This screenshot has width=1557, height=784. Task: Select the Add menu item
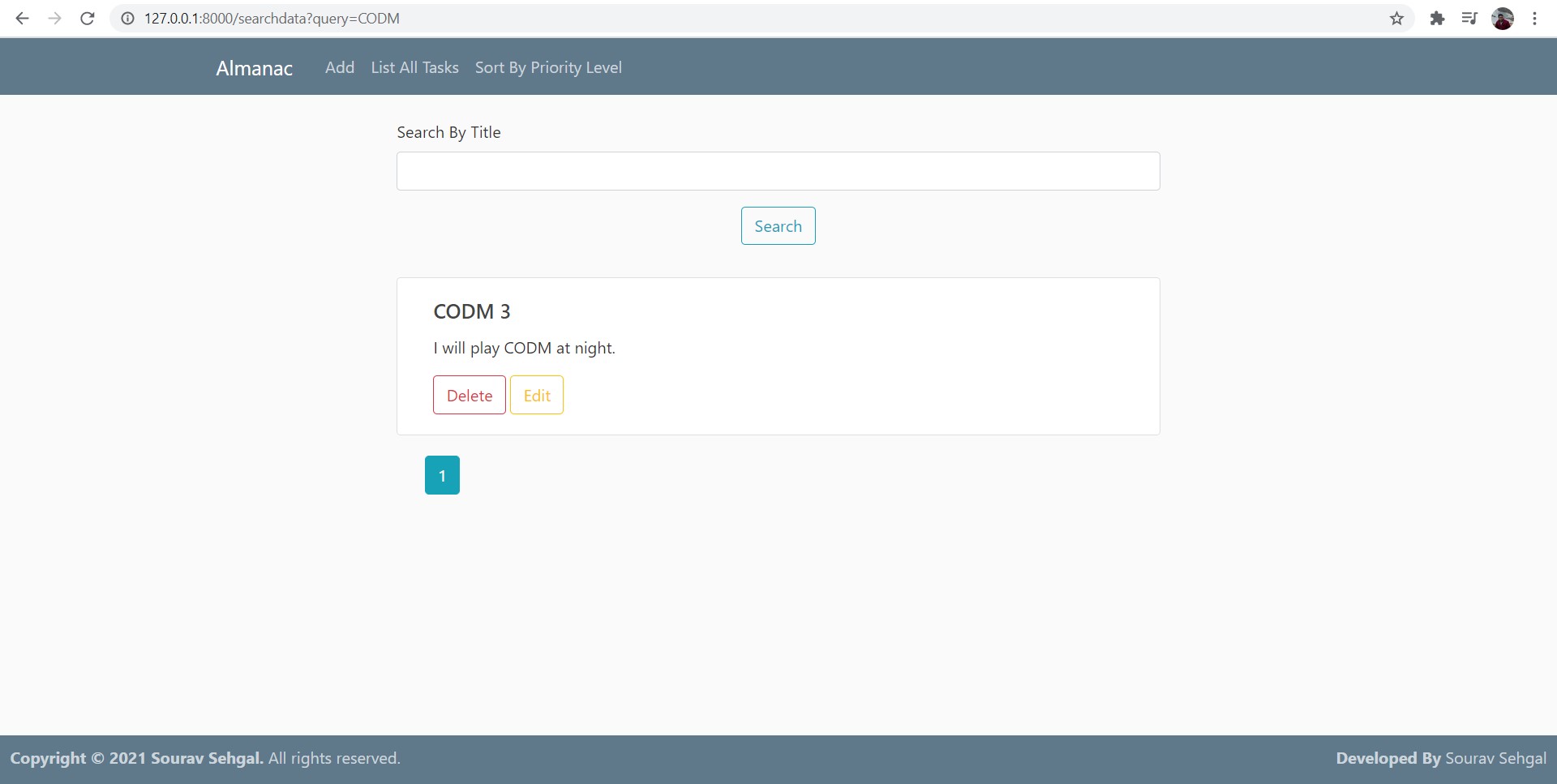point(339,67)
